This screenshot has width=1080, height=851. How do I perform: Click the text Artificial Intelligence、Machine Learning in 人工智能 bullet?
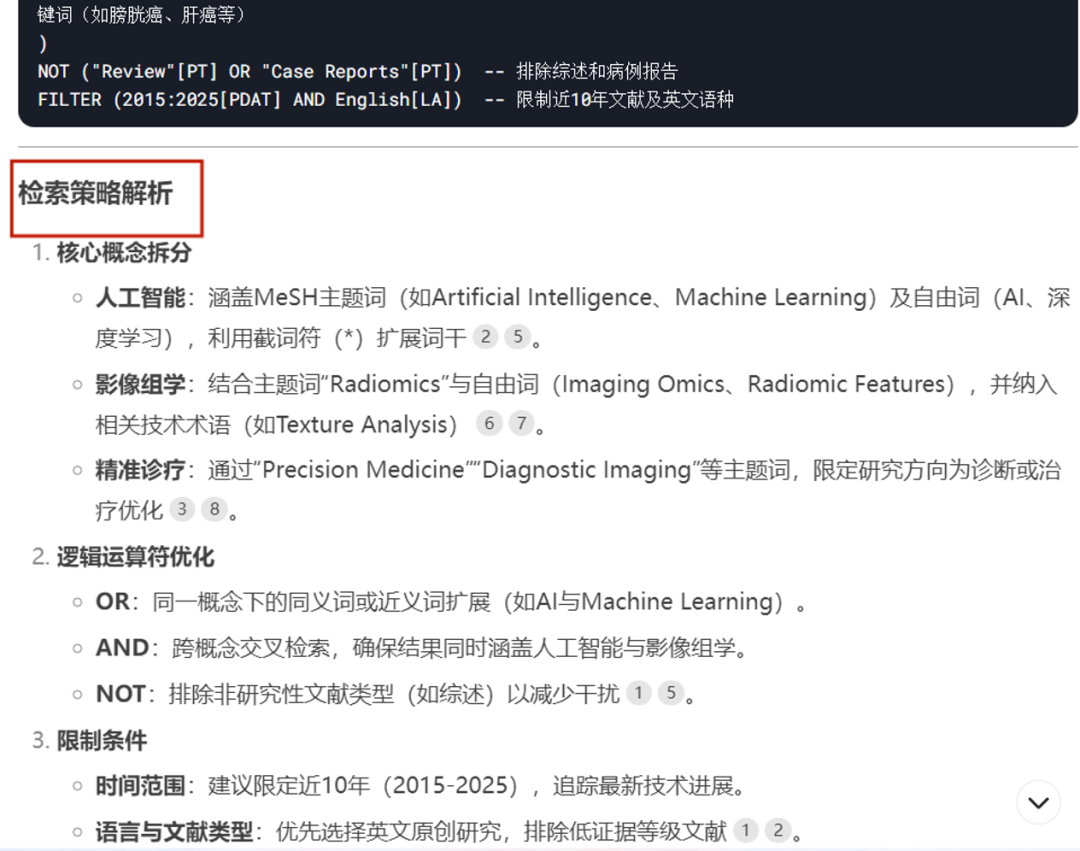point(650,297)
